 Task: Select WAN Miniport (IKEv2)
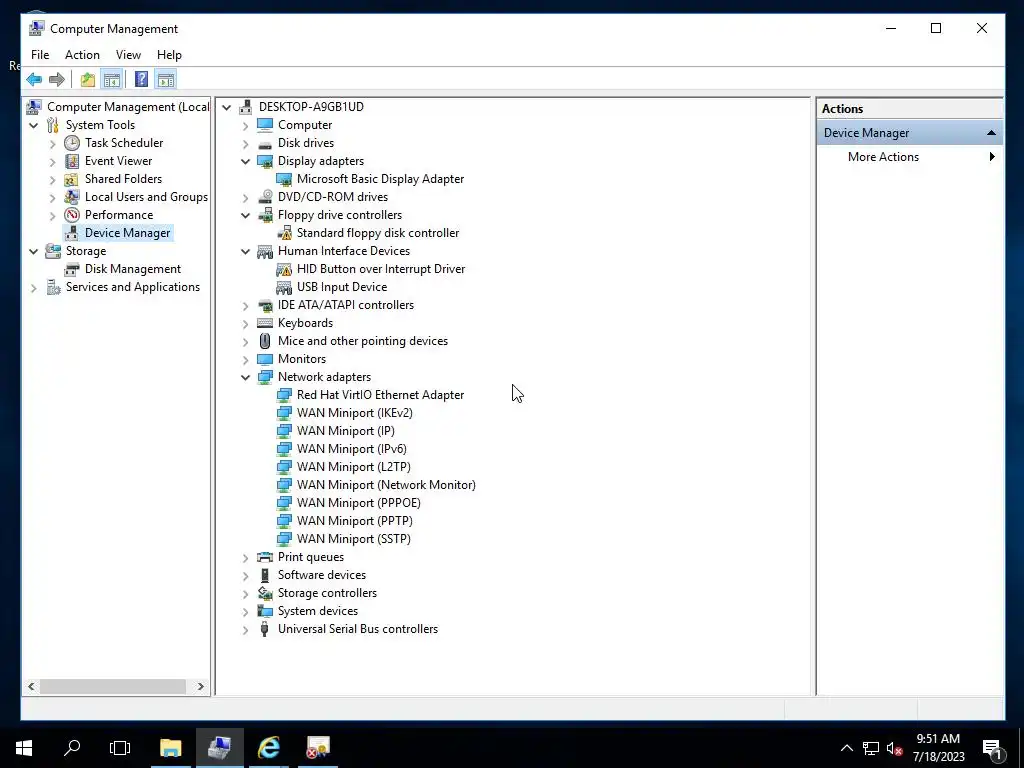355,413
